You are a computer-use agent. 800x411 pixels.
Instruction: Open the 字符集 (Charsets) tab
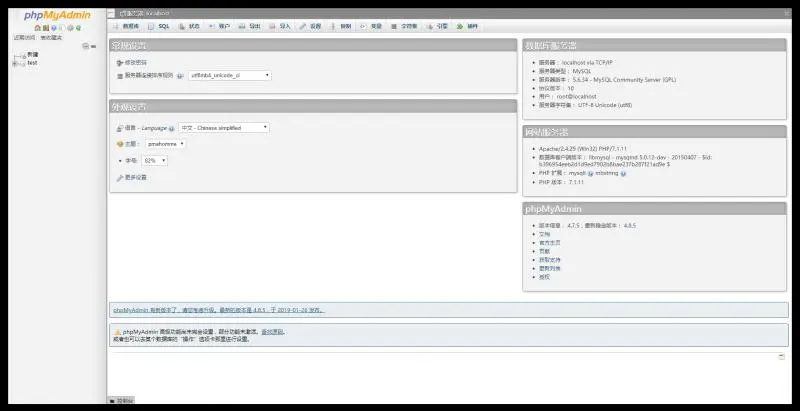pyautogui.click(x=405, y=26)
